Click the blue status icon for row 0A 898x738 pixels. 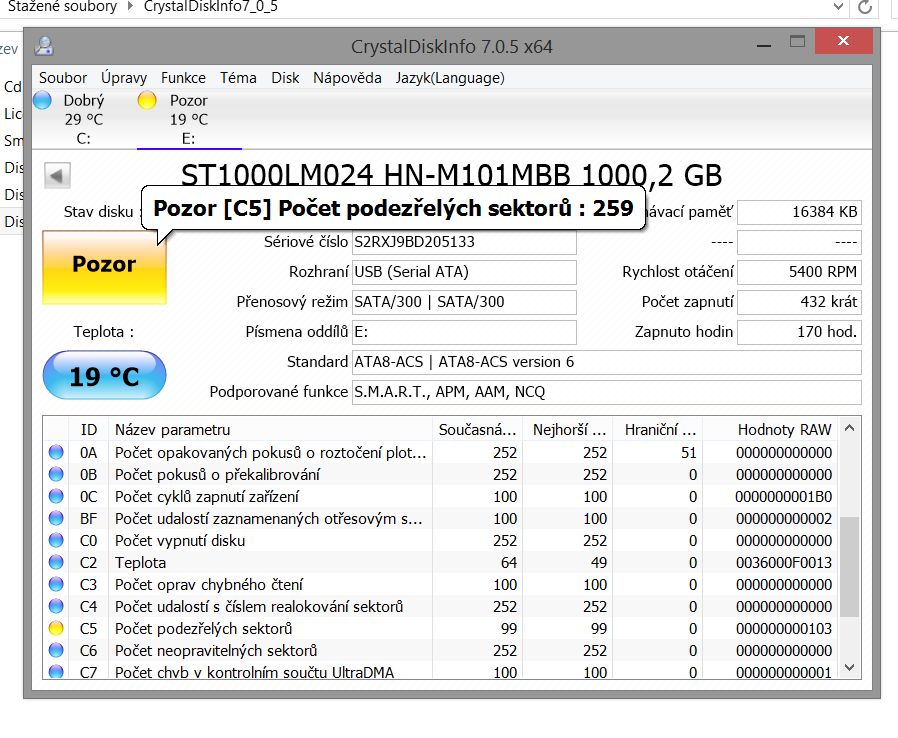(x=56, y=452)
